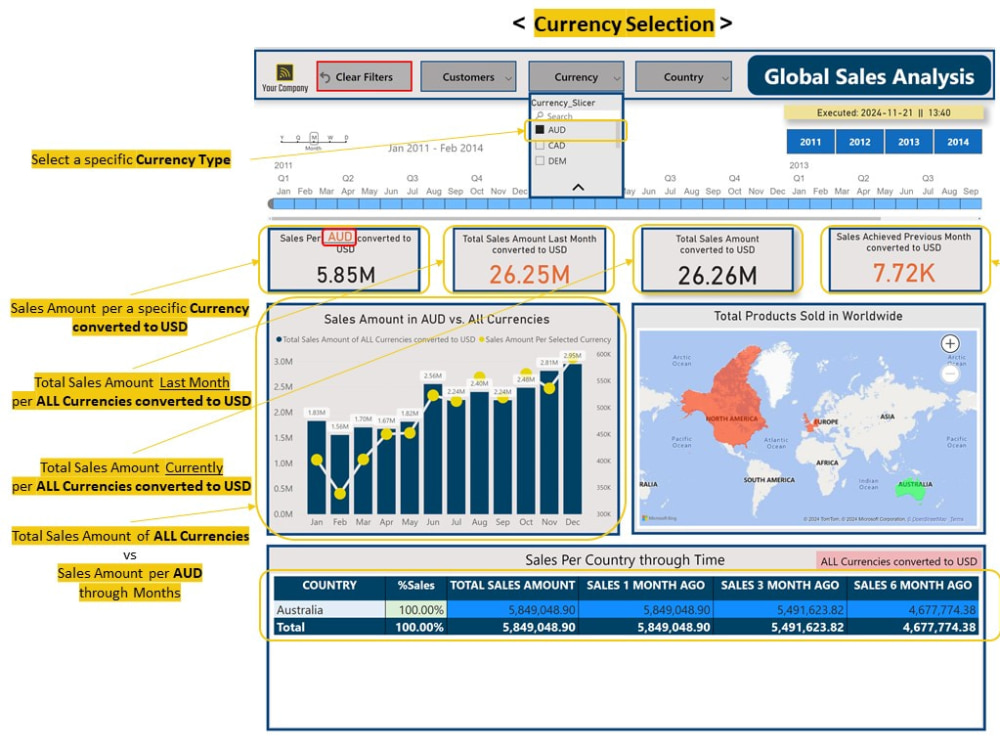Filter by year 2011 button
The width and height of the screenshot is (1000, 750).
coord(811,142)
